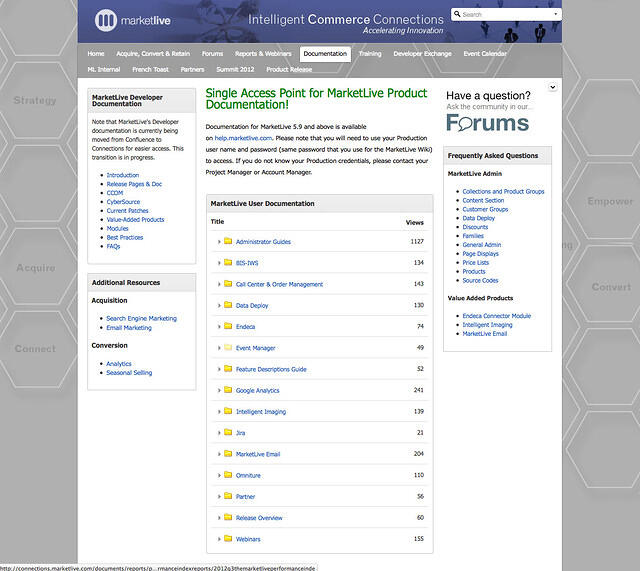Open the Summit 2012 tab
Image resolution: width=640 pixels, height=571 pixels.
(x=235, y=69)
